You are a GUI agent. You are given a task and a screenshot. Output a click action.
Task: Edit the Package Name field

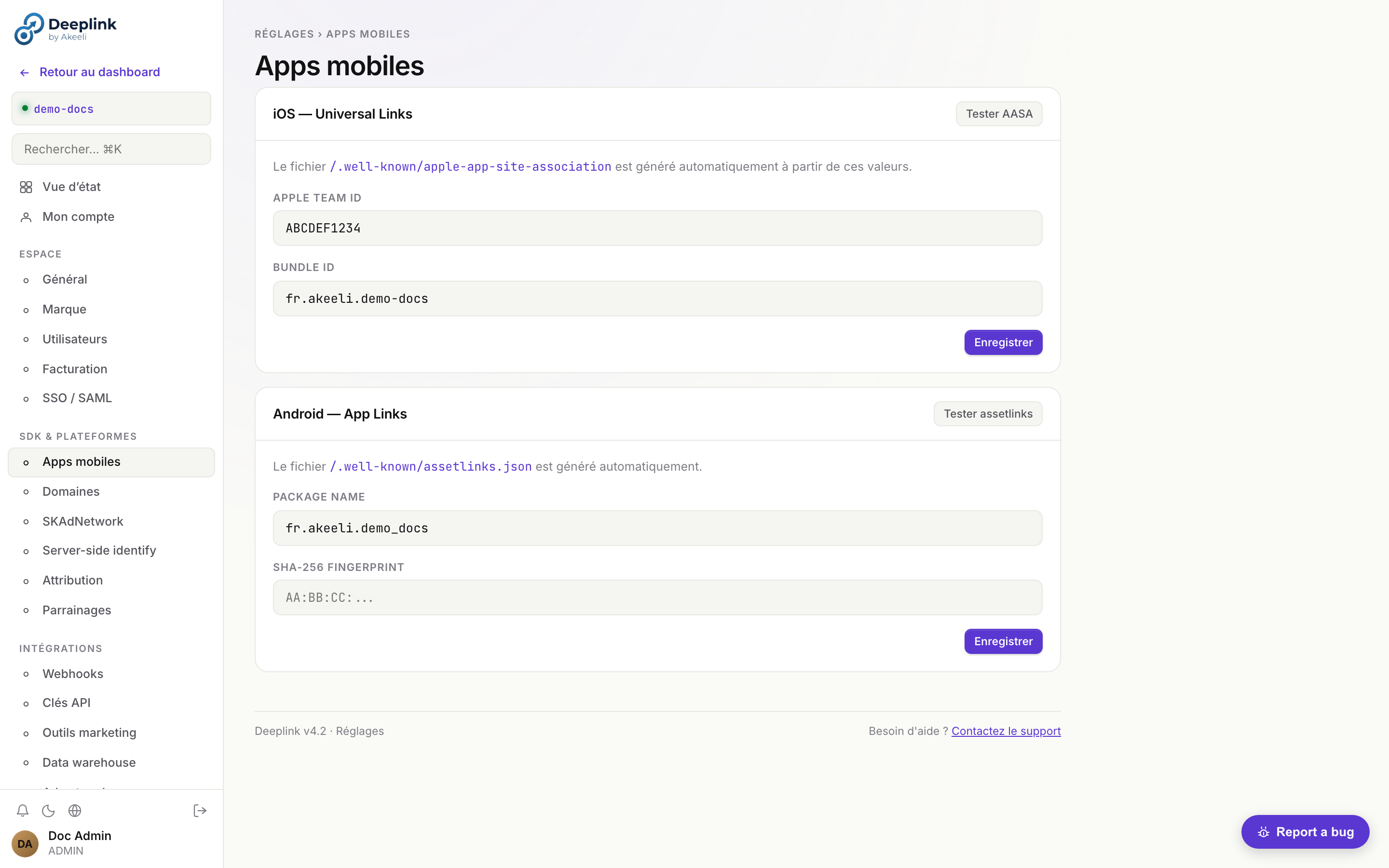click(x=657, y=528)
